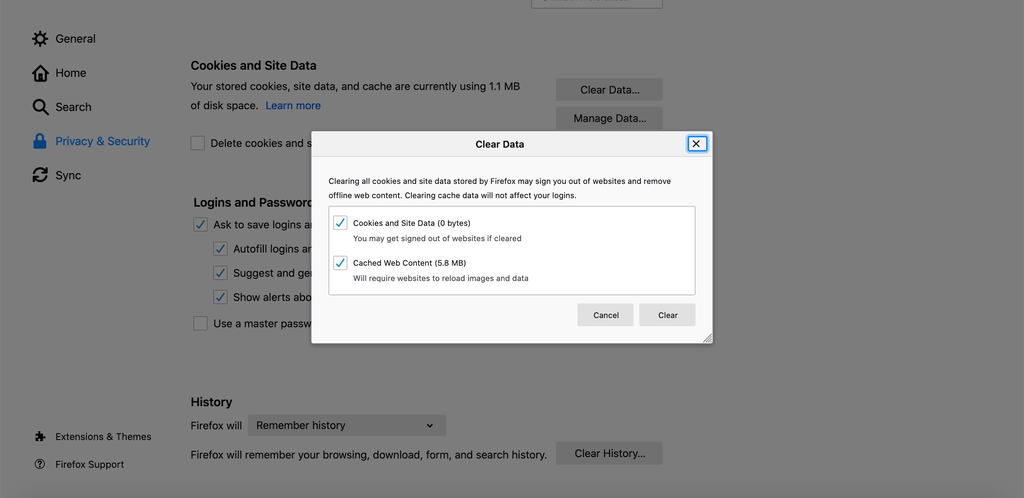The height and width of the screenshot is (498, 1024).
Task: Click the Firefox Support question mark icon
Action: click(x=40, y=464)
